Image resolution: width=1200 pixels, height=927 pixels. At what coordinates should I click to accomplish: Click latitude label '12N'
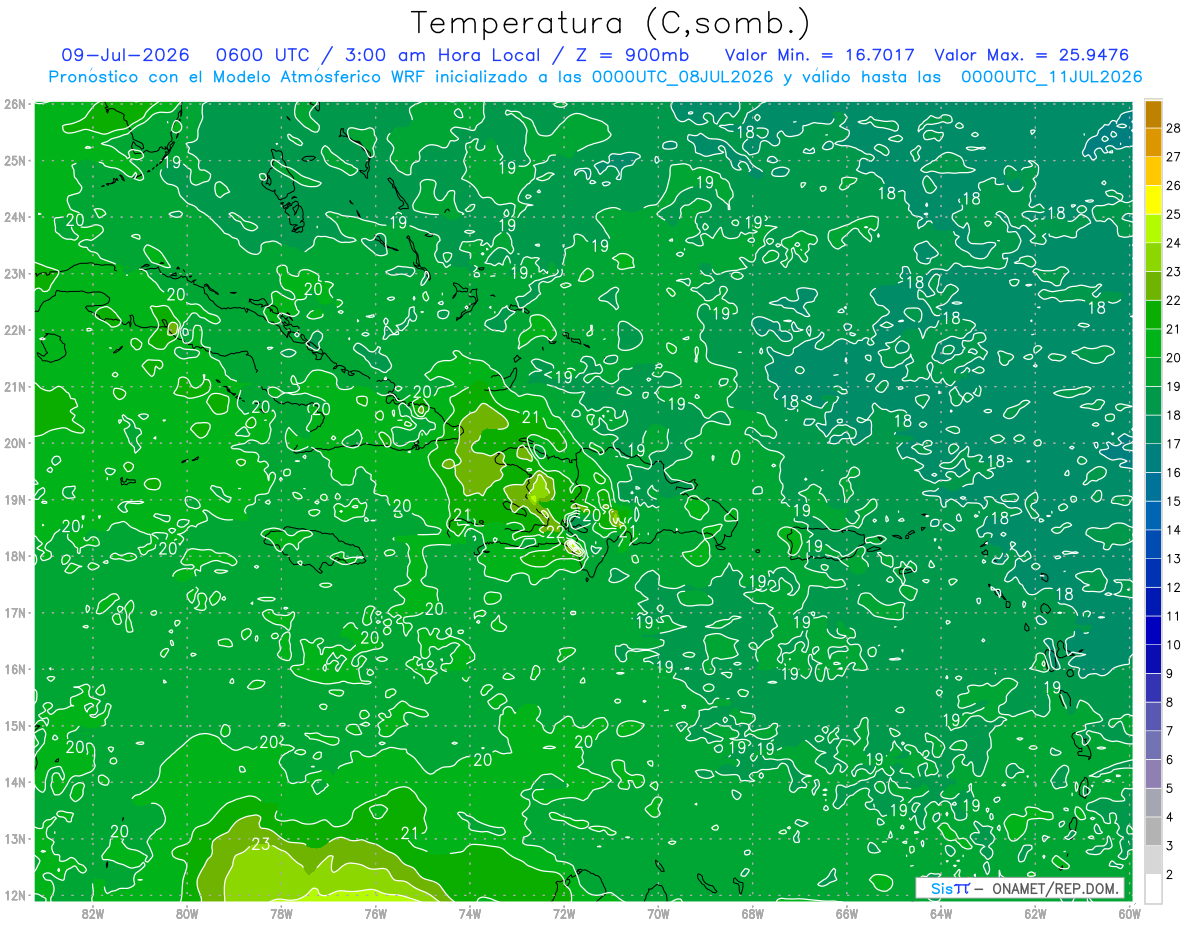click(14, 895)
